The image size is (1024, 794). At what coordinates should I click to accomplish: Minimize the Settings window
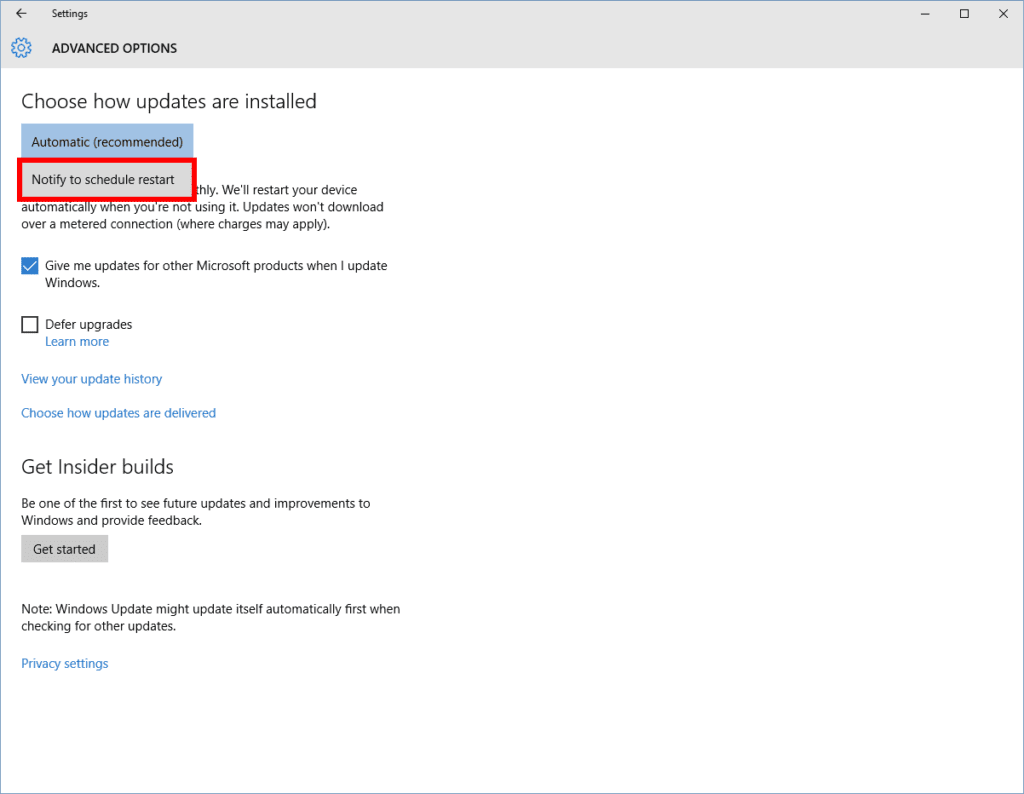924,13
